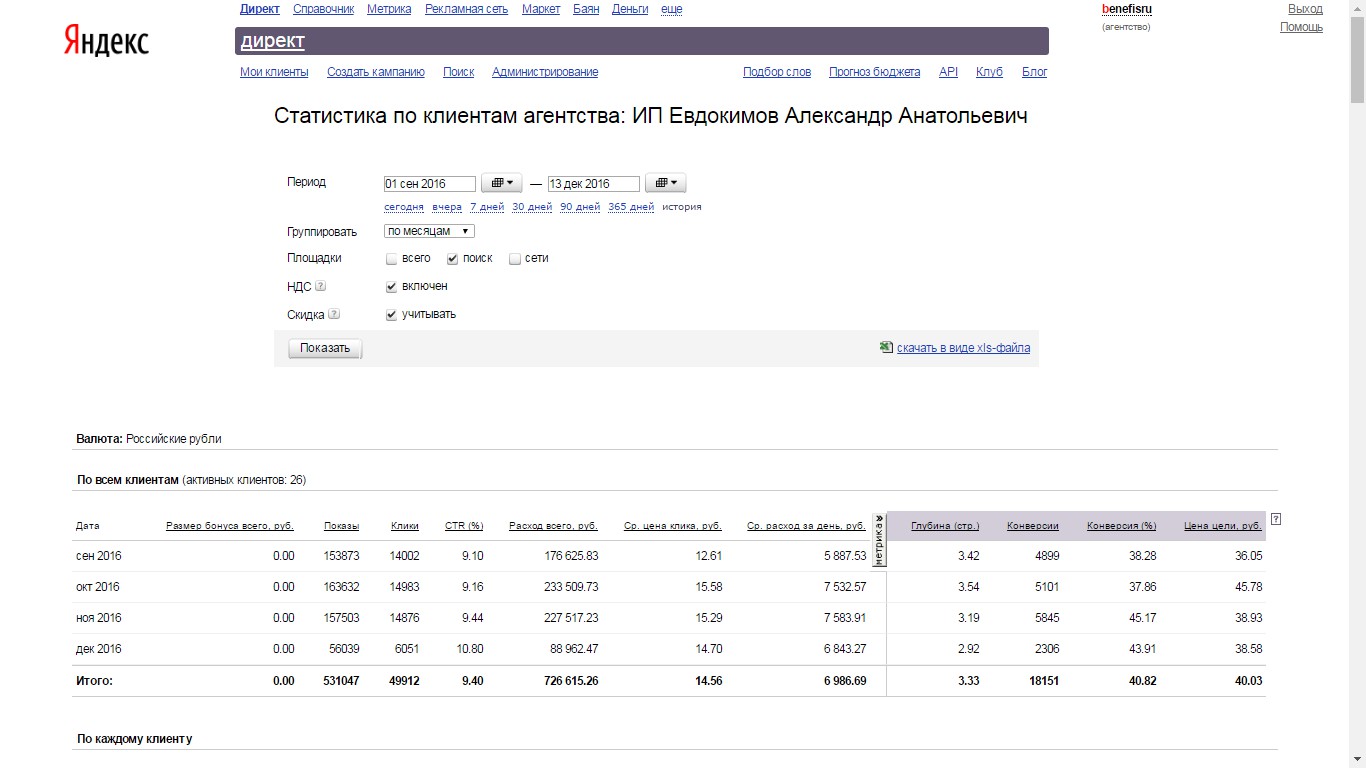Open Помощь help link
The image size is (1366, 768).
[x=1301, y=27]
